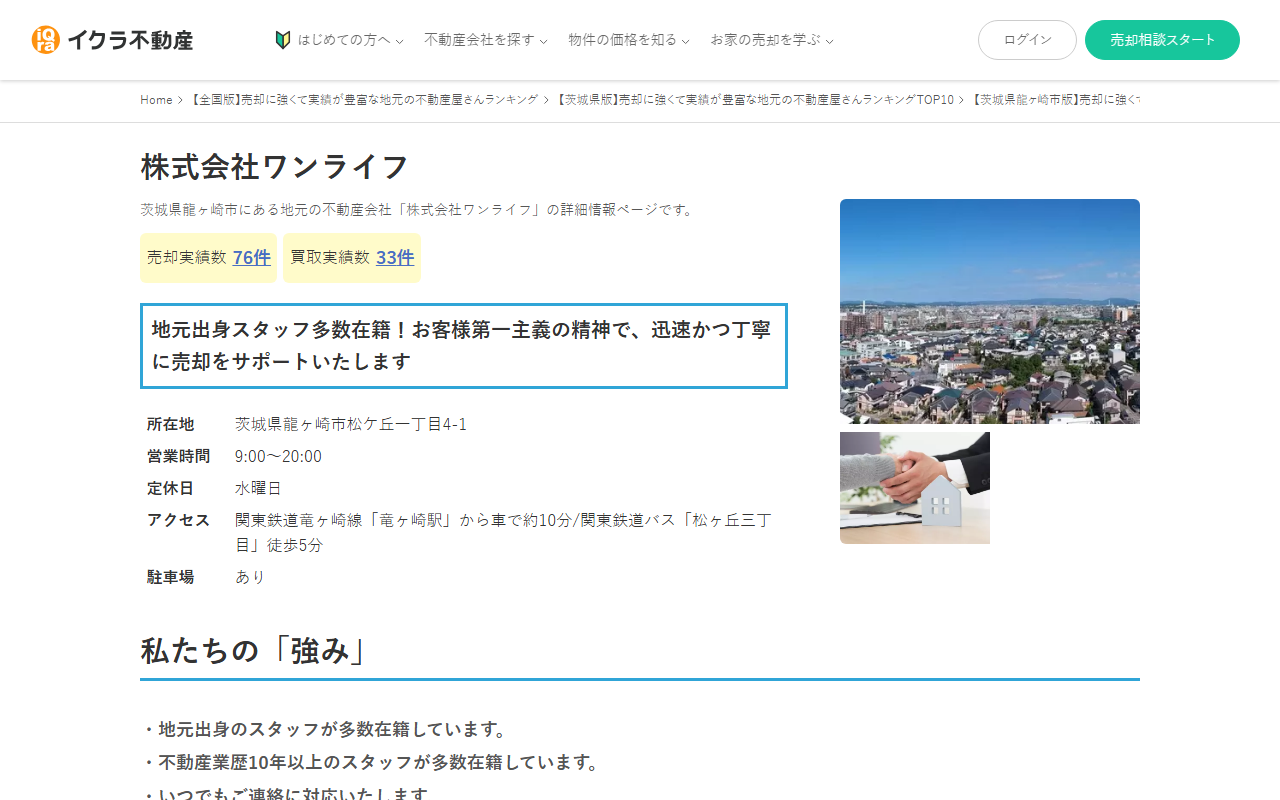The height and width of the screenshot is (800, 1280).
Task: Go to Home breadcrumb link
Action: [156, 100]
